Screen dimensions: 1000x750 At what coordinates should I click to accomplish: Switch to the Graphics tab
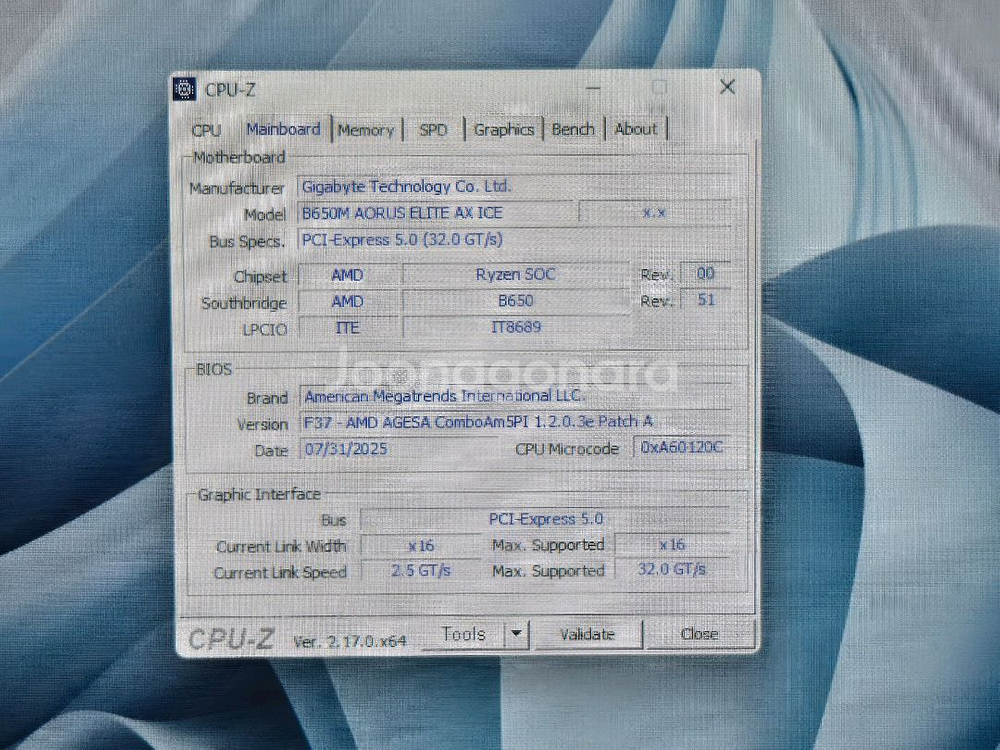503,129
